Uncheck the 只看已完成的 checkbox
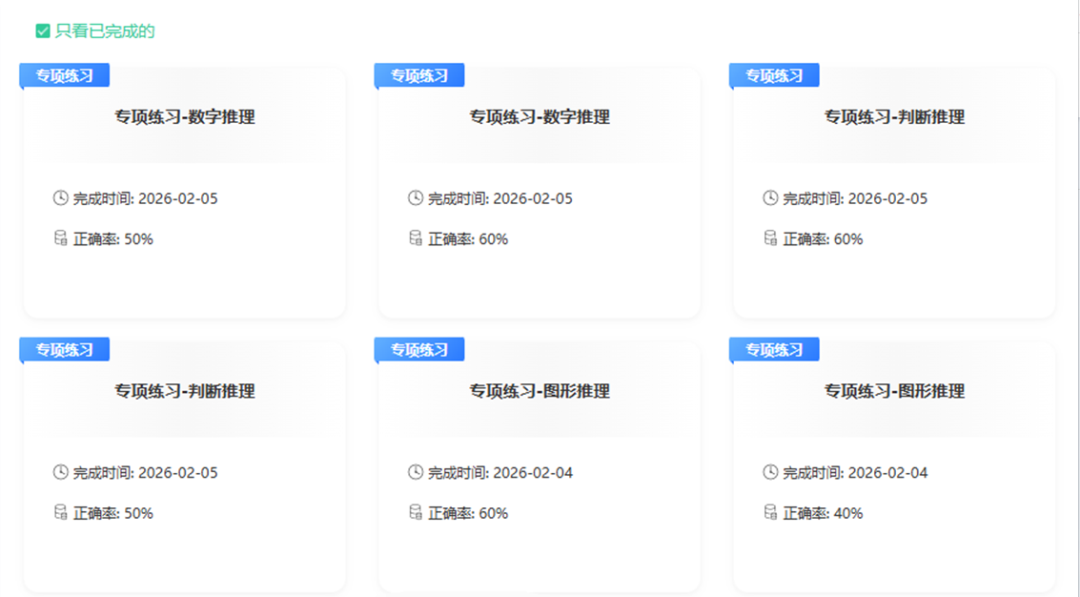The width and height of the screenshot is (1080, 597). click(43, 31)
